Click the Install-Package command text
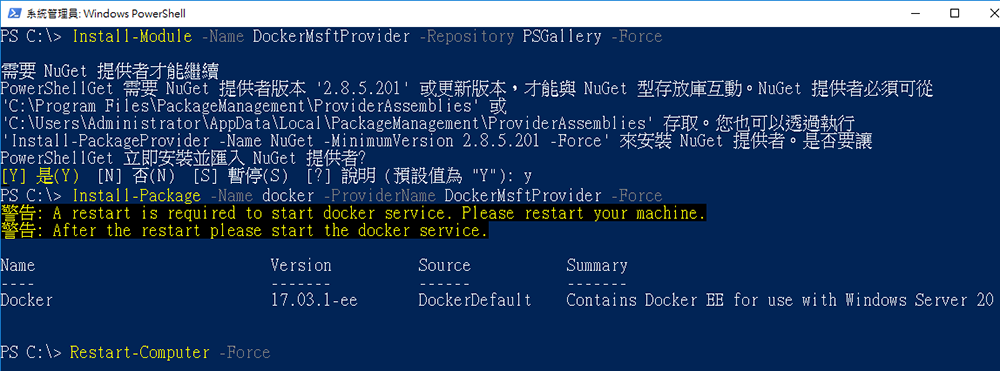The image size is (1000, 371). tap(136, 195)
